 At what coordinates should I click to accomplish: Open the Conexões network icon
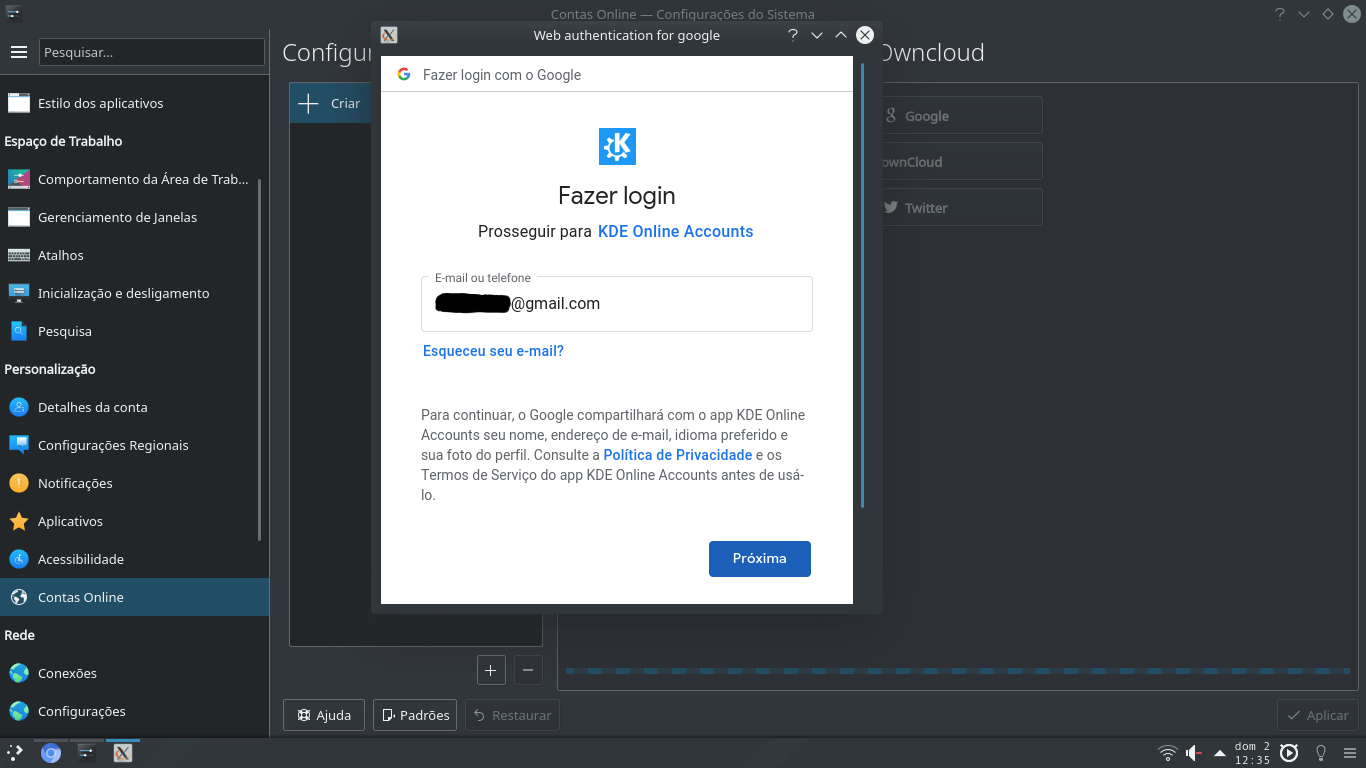pyautogui.click(x=19, y=673)
